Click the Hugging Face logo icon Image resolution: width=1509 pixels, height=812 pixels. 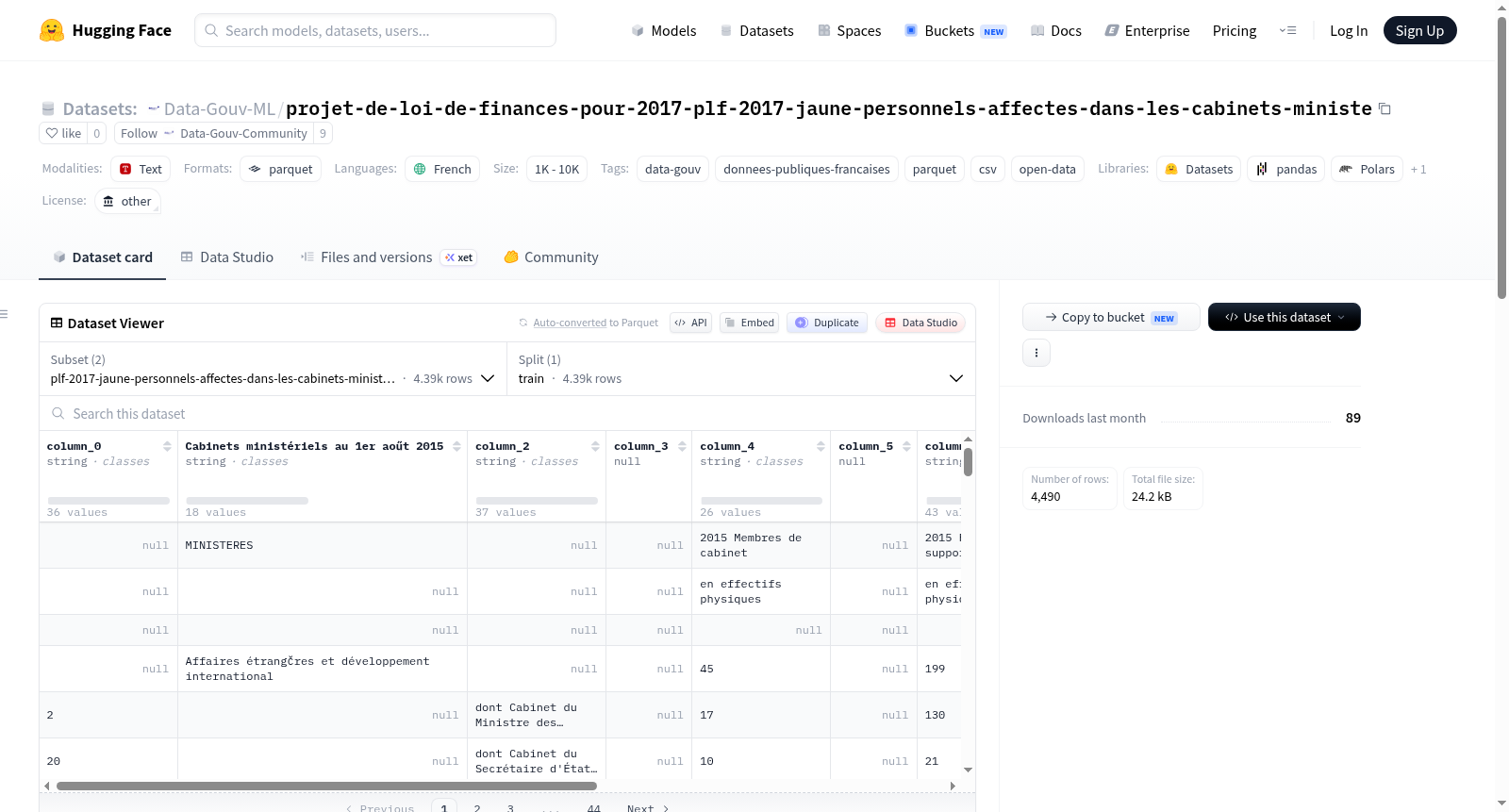point(52,30)
